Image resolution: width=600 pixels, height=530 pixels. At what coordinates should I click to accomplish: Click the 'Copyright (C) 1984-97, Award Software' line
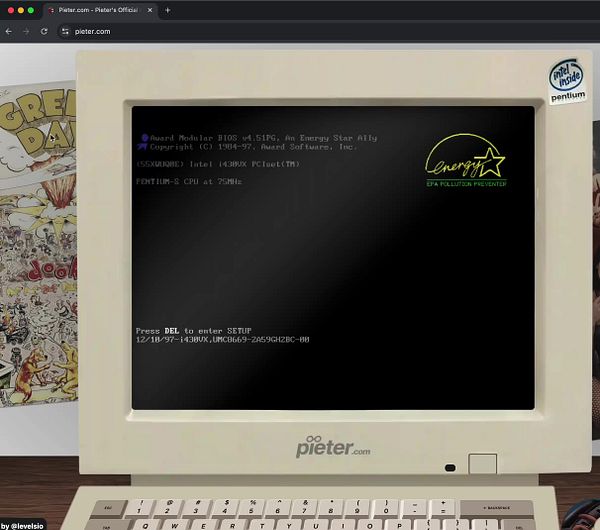pos(253,147)
